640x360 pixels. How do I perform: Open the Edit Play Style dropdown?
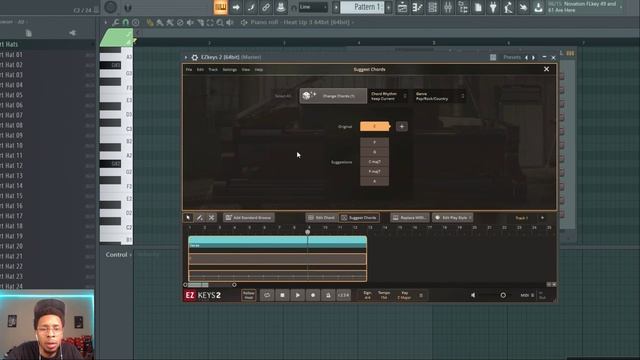tap(452, 218)
